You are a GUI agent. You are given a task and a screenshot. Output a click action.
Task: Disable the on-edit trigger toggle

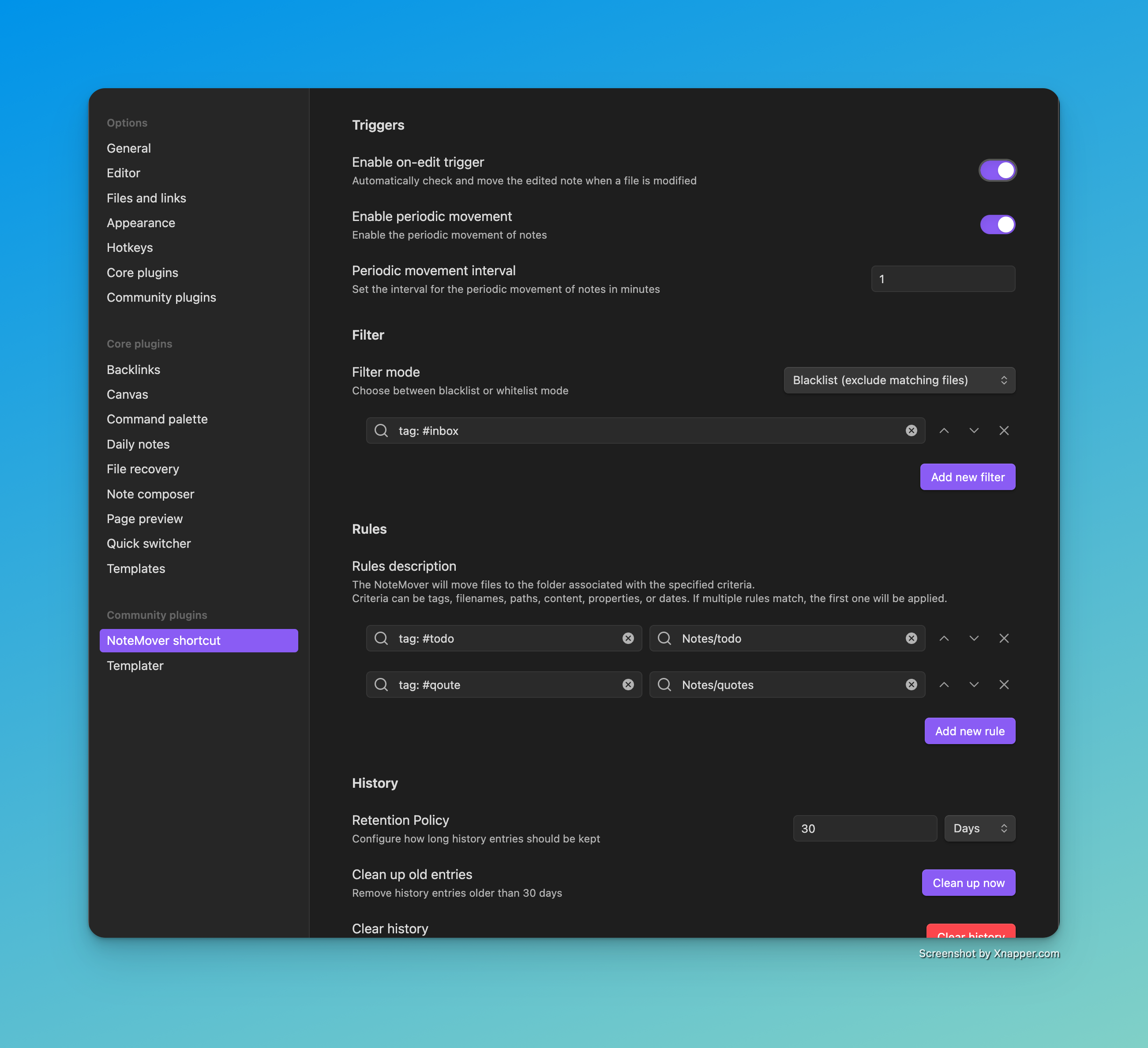(997, 170)
